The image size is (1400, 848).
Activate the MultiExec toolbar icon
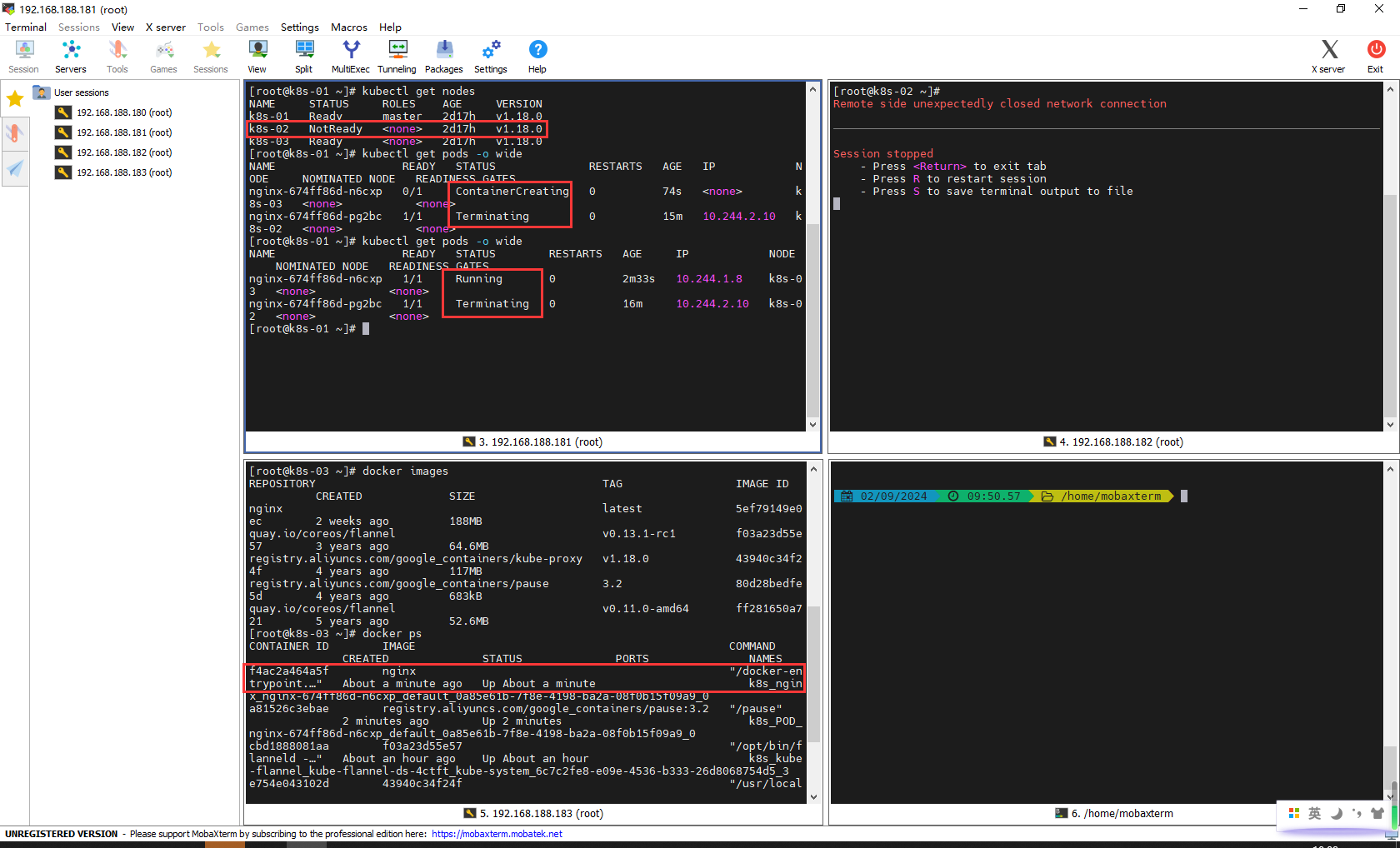351,57
